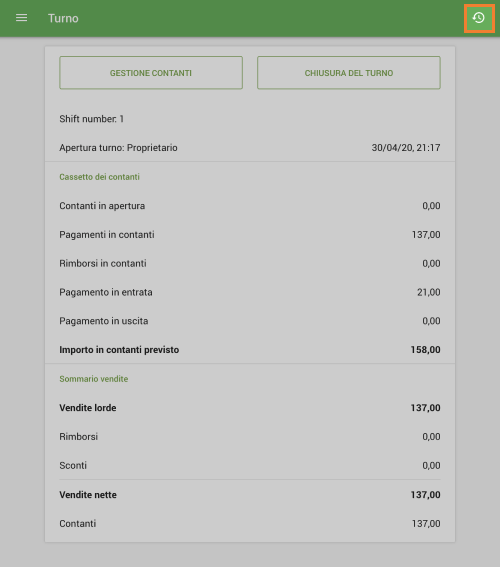Select the Contanti in apertura row
This screenshot has height=567, width=500.
point(250,206)
